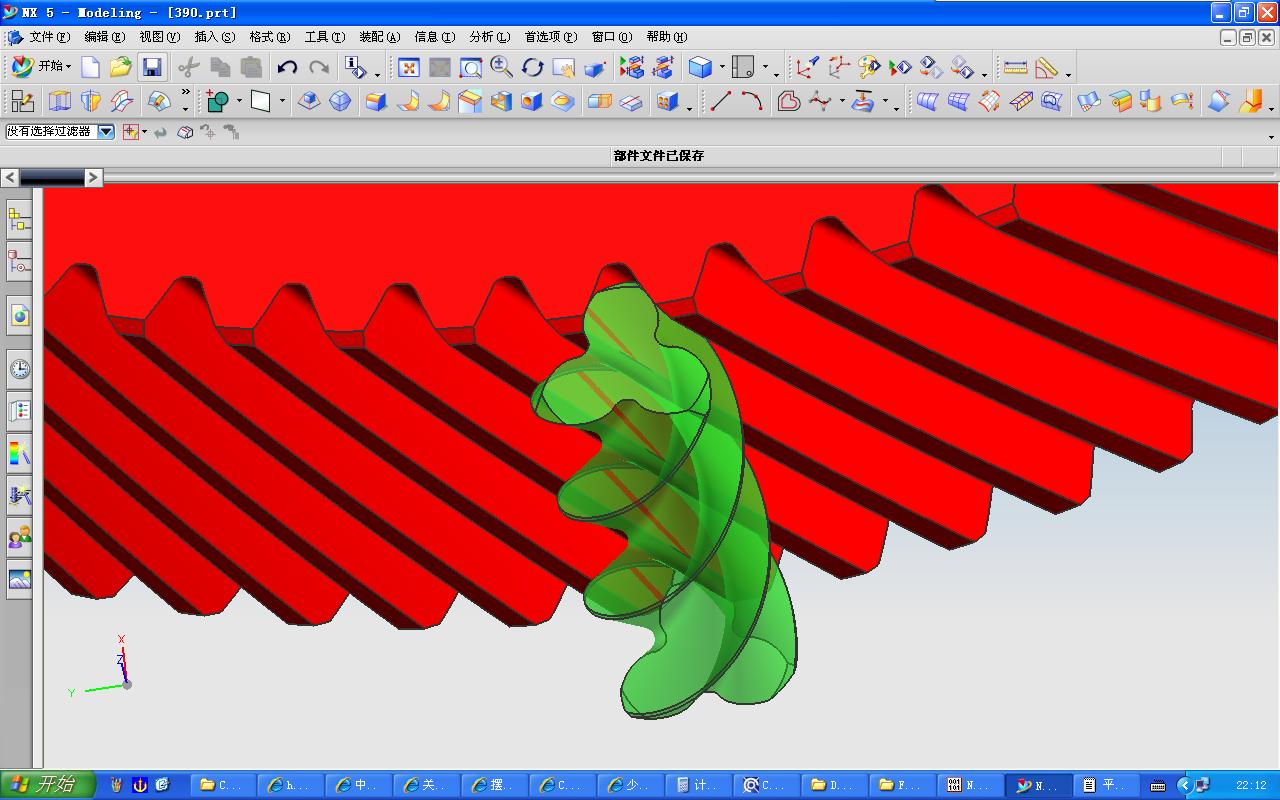Open the Roles sidebar tab

coord(19,538)
